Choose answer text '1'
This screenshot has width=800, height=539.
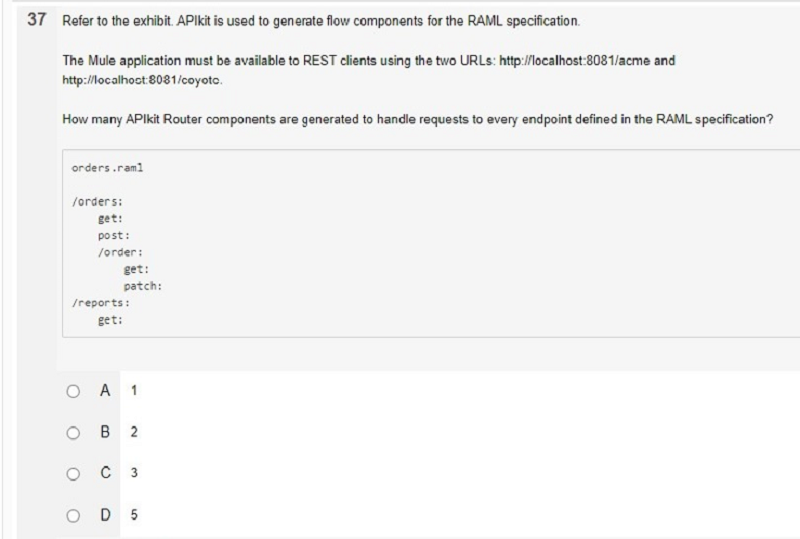[134, 391]
